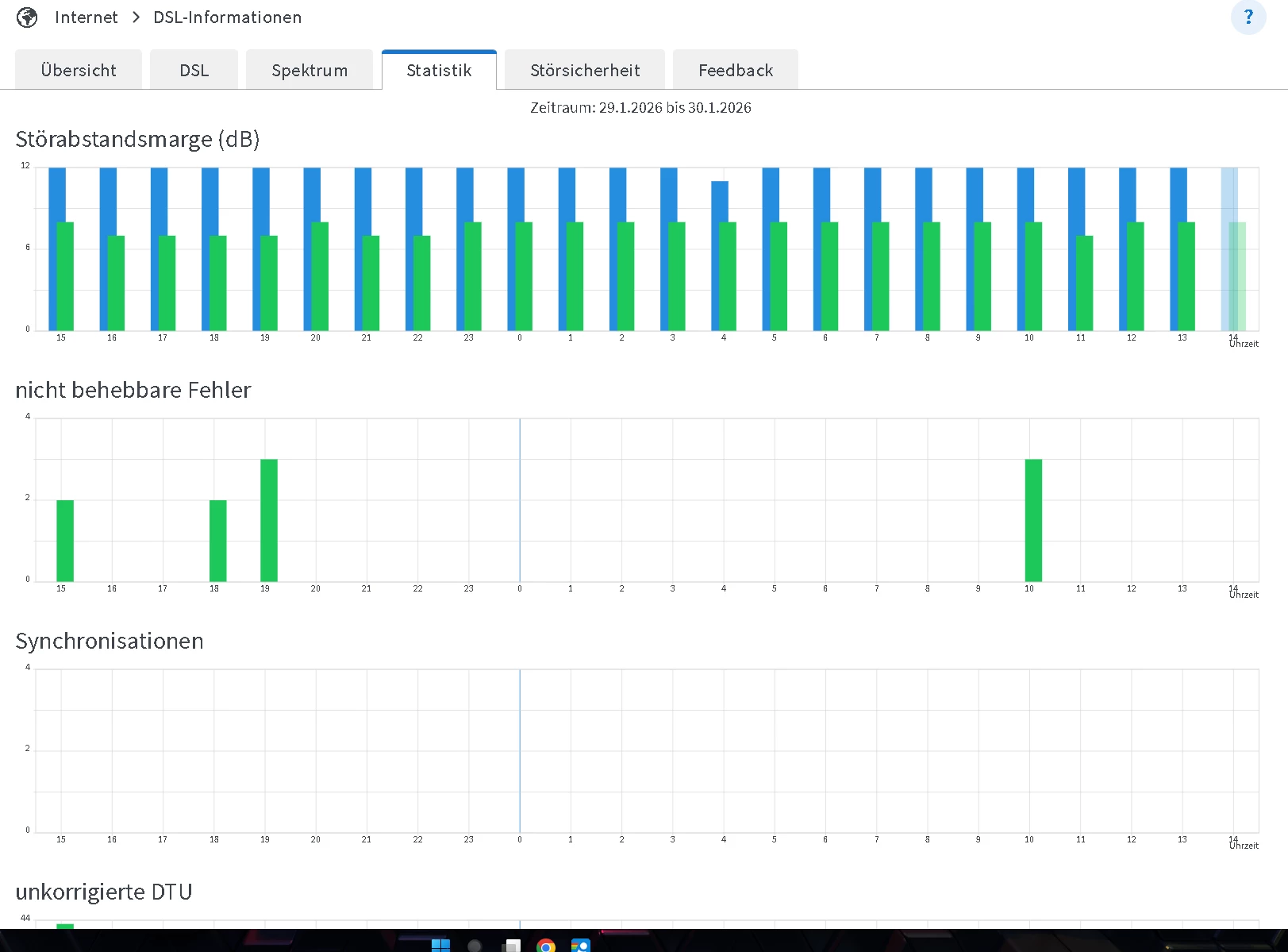Click the error bar at hour 19
Screen dimensions: 1288x952
(x=269, y=520)
